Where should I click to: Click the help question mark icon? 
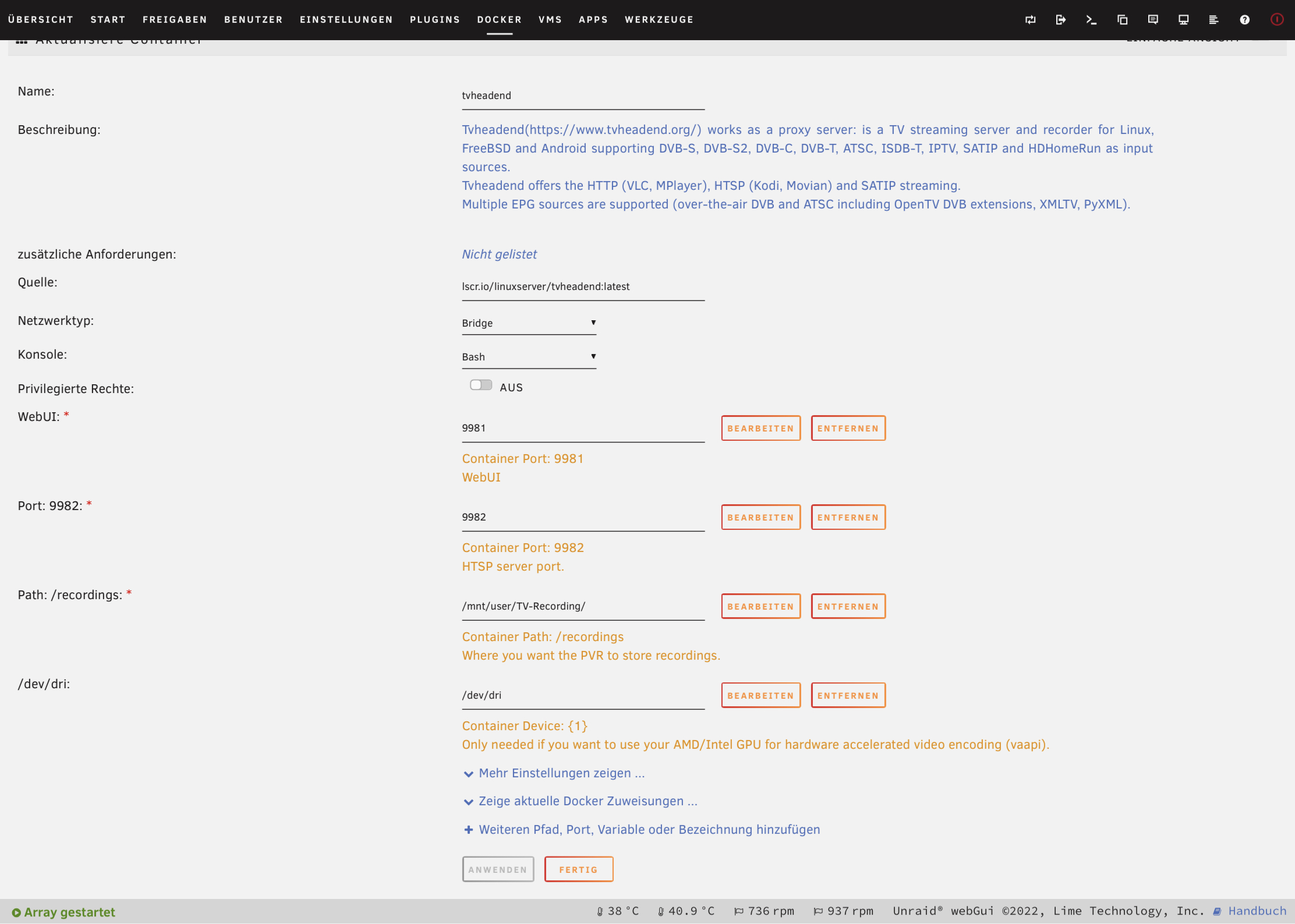tap(1245, 20)
